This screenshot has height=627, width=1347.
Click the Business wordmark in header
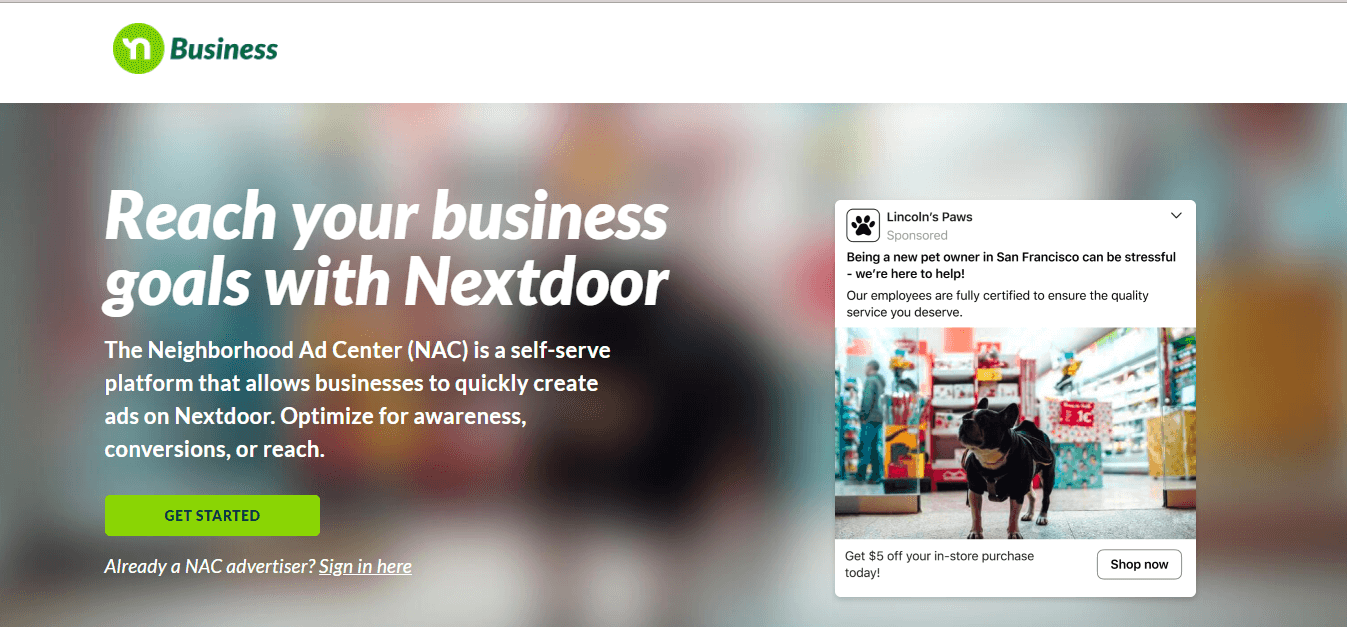pyautogui.click(x=224, y=48)
